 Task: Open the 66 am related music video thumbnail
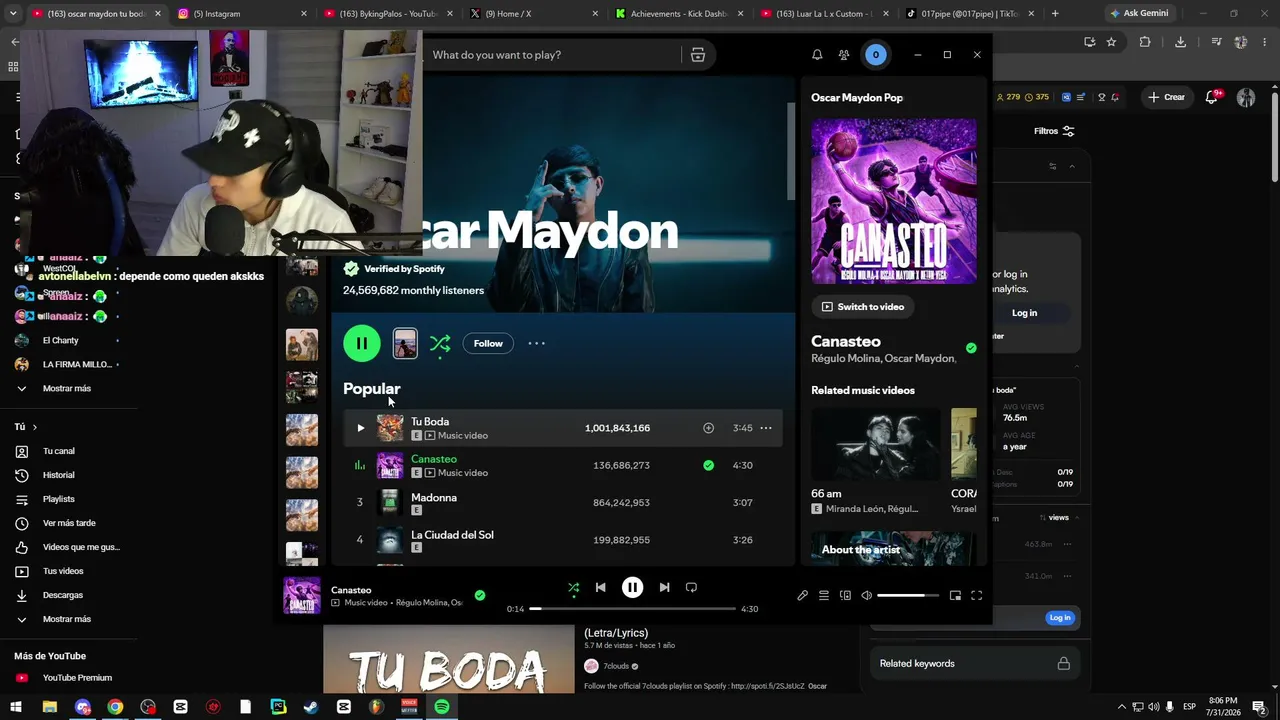(876, 444)
